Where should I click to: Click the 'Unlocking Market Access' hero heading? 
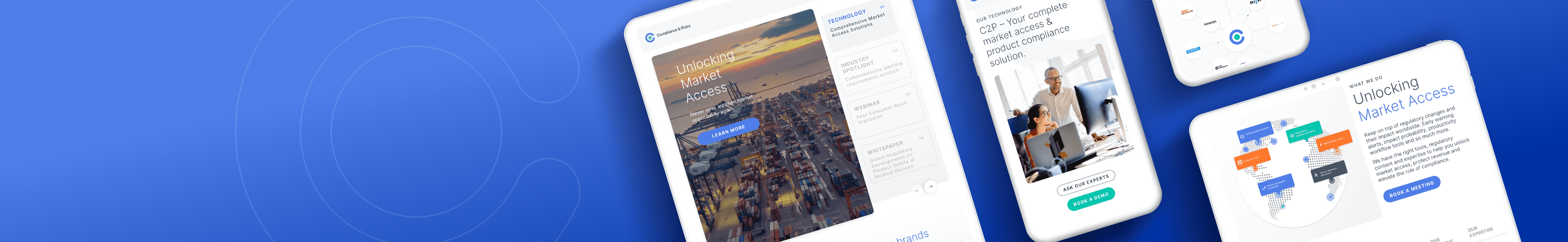pyautogui.click(x=707, y=76)
